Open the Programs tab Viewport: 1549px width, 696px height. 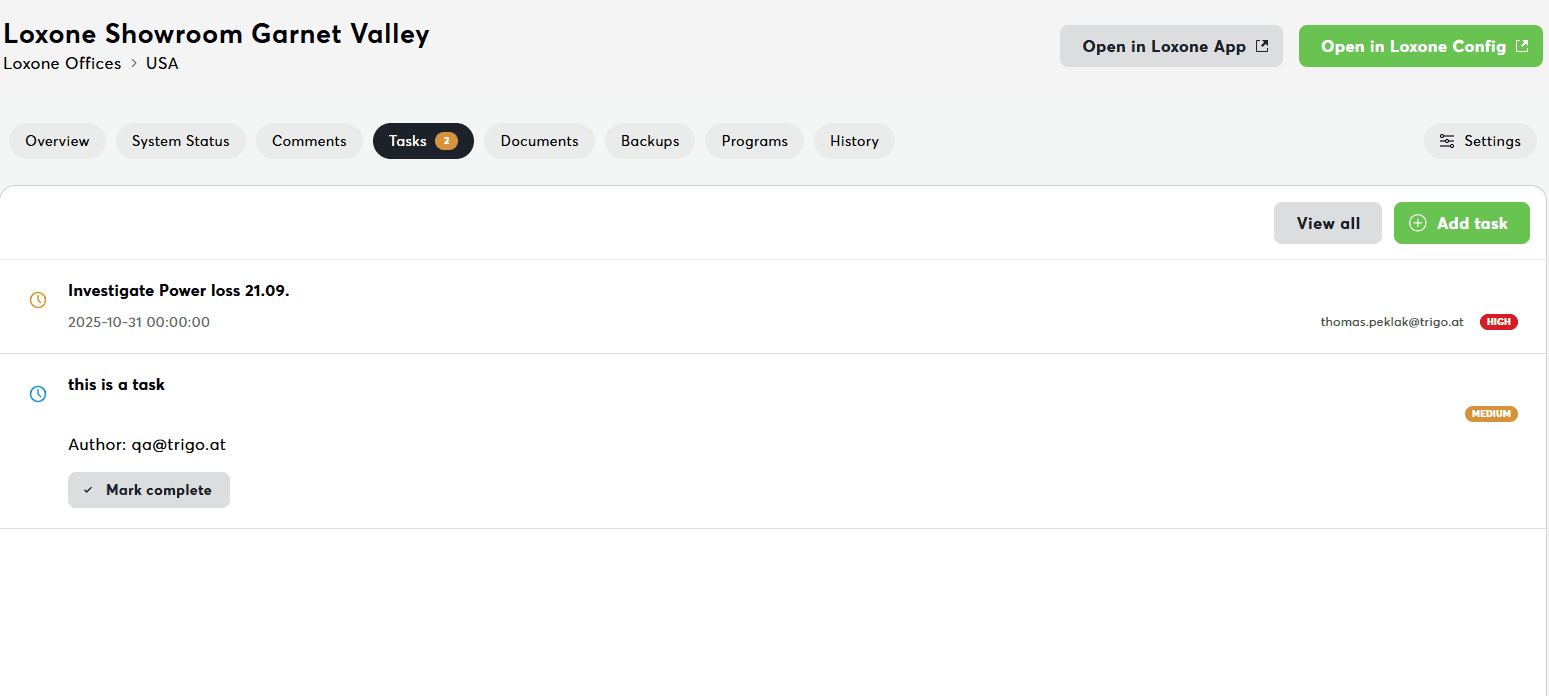coord(754,141)
